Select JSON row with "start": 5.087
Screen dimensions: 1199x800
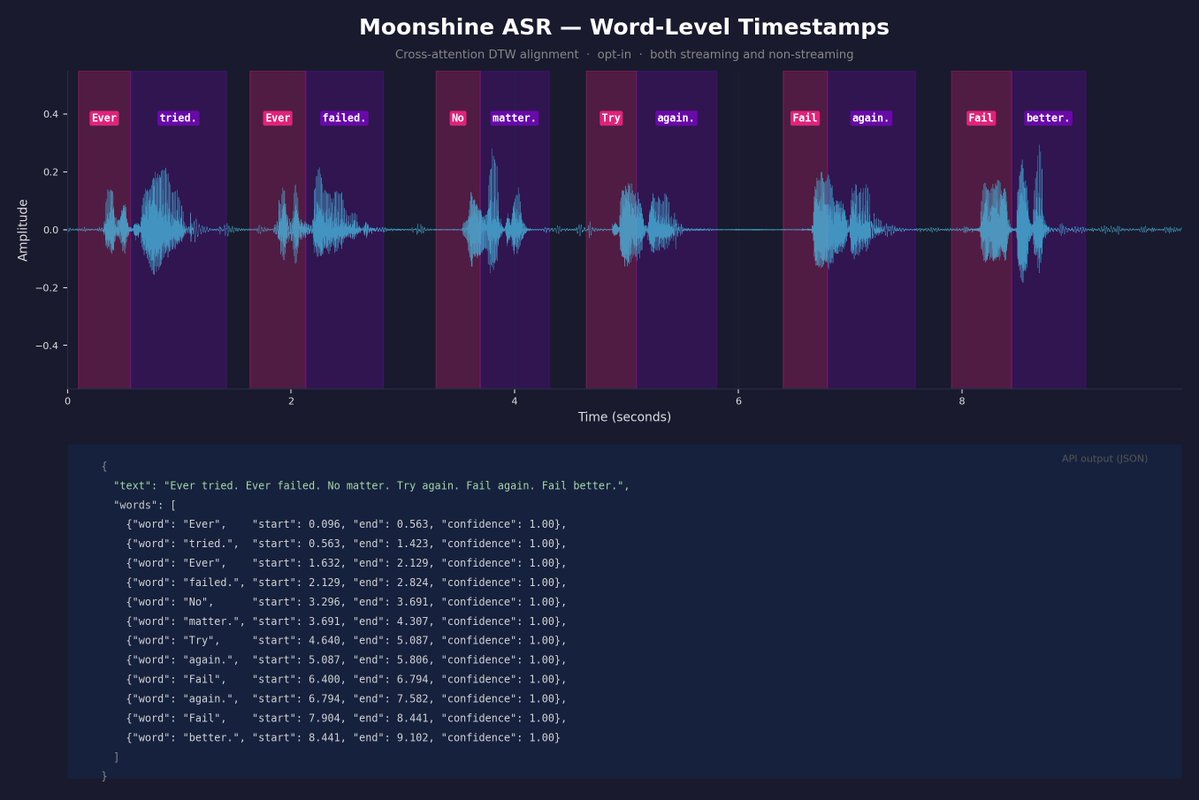coord(346,660)
